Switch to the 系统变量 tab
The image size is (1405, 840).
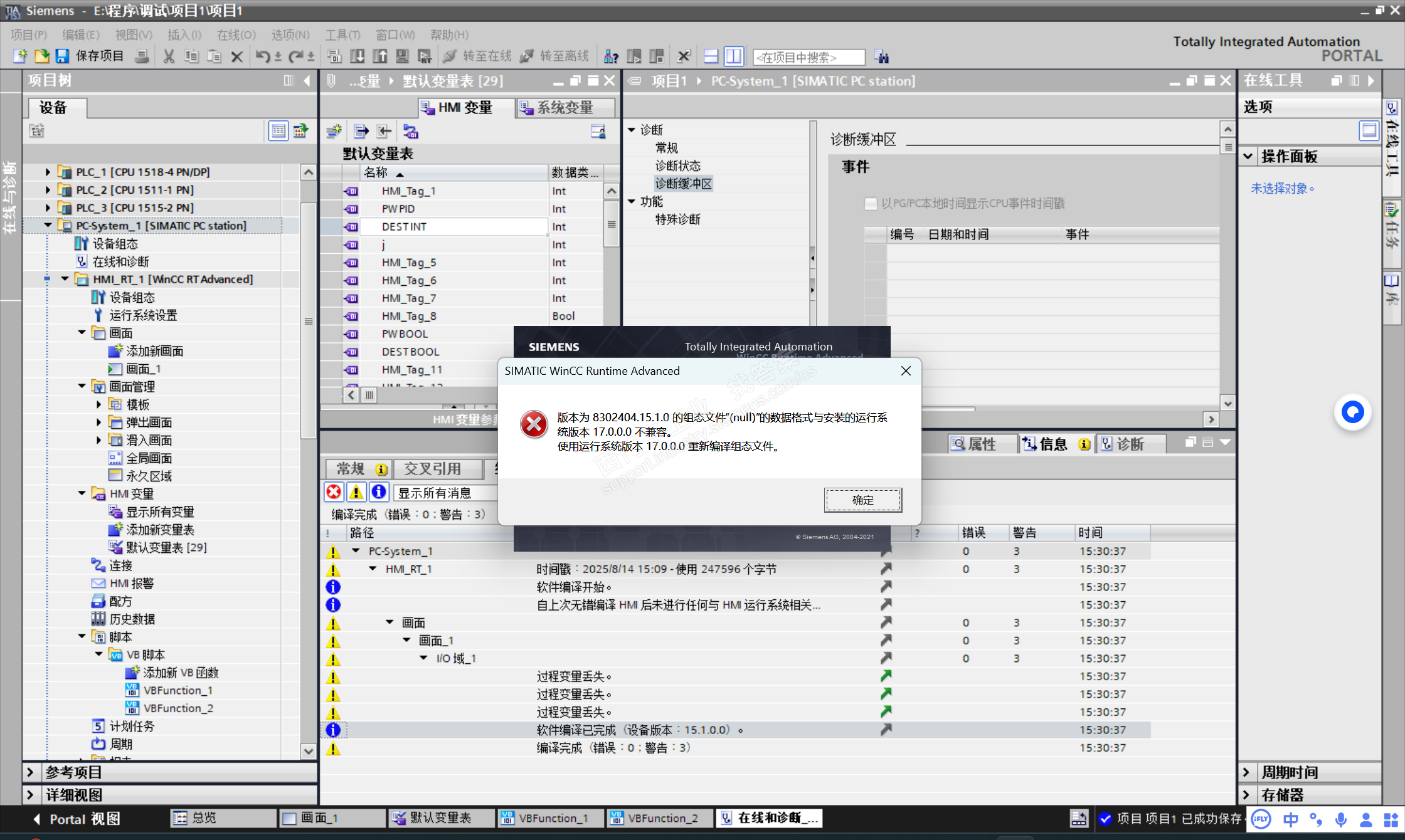pos(565,108)
